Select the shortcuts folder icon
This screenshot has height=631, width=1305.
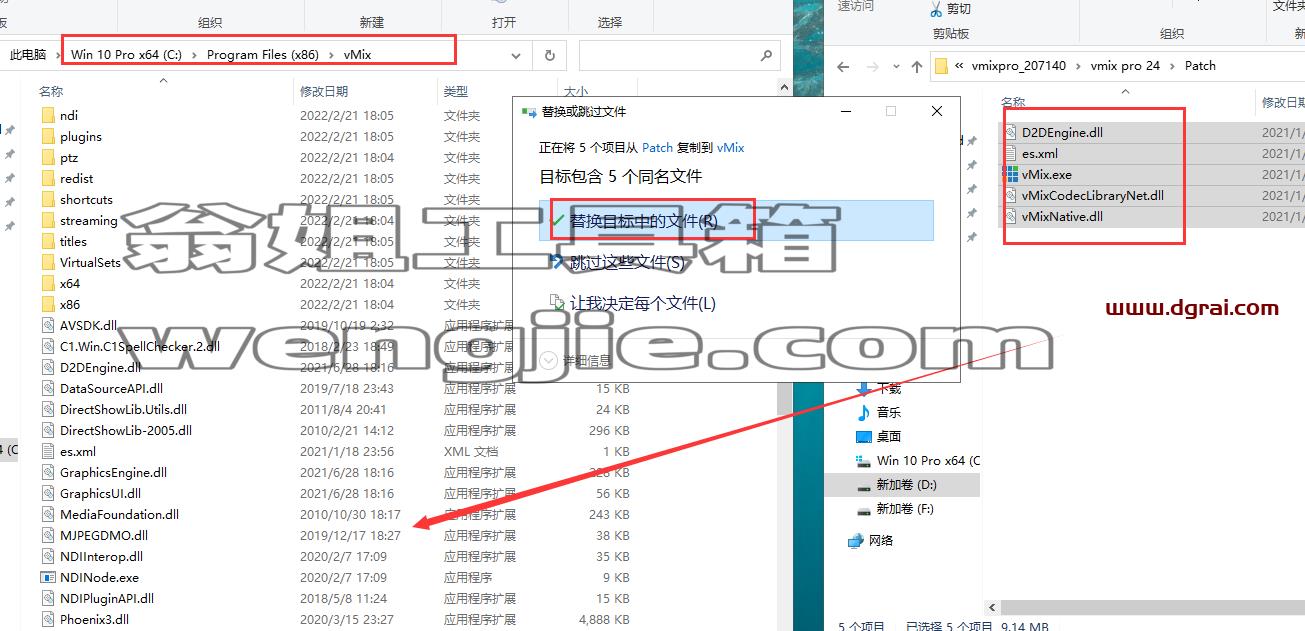pyautogui.click(x=48, y=200)
